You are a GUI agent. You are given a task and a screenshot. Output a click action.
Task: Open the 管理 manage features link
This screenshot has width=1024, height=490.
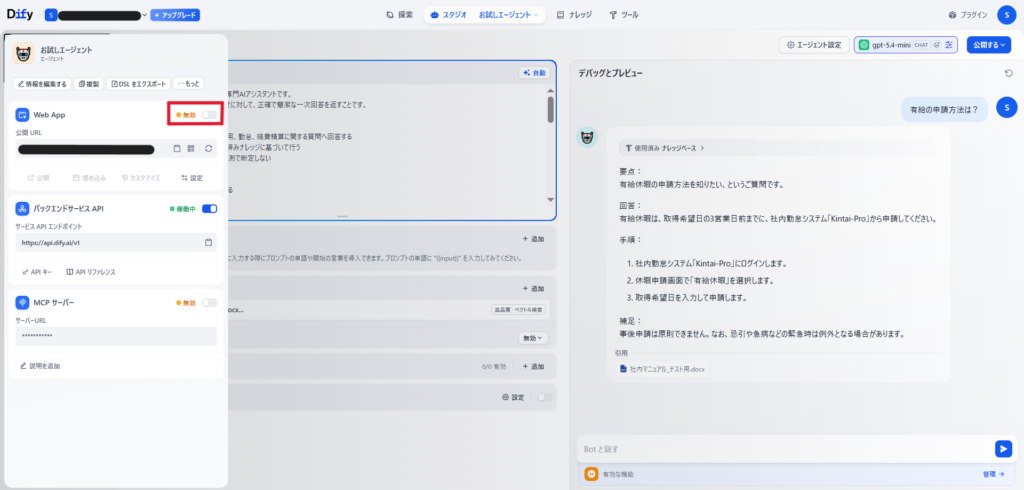[x=993, y=474]
